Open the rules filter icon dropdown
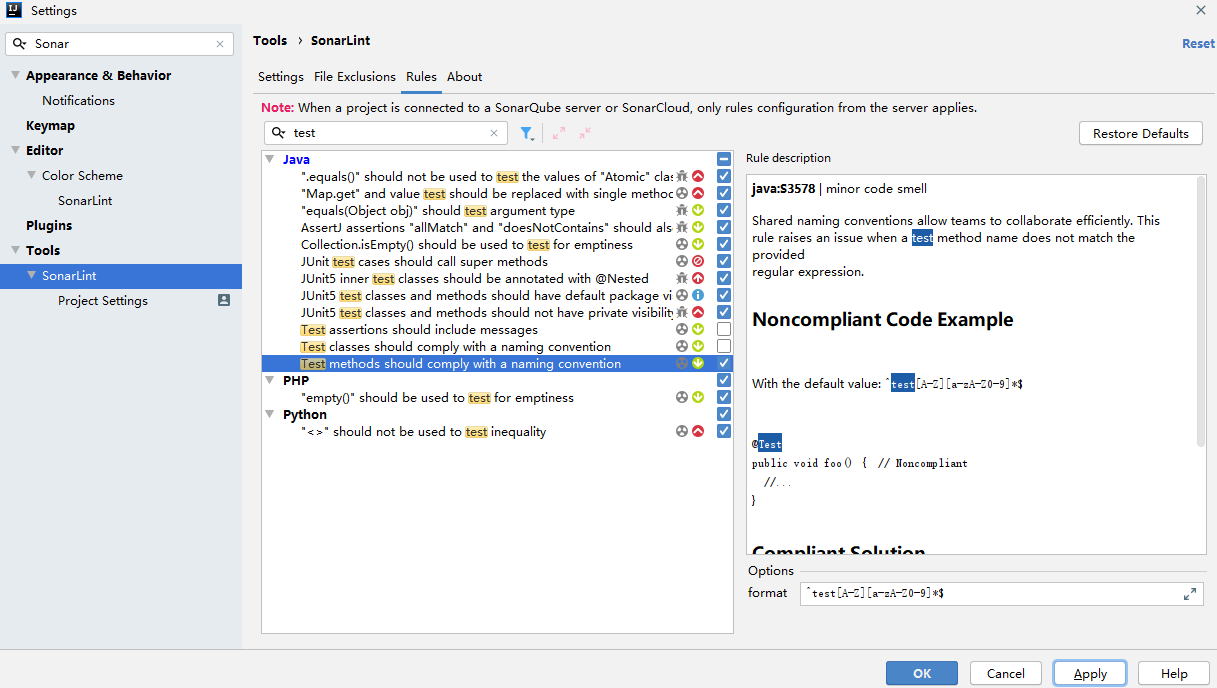This screenshot has height=688, width=1217. [527, 133]
